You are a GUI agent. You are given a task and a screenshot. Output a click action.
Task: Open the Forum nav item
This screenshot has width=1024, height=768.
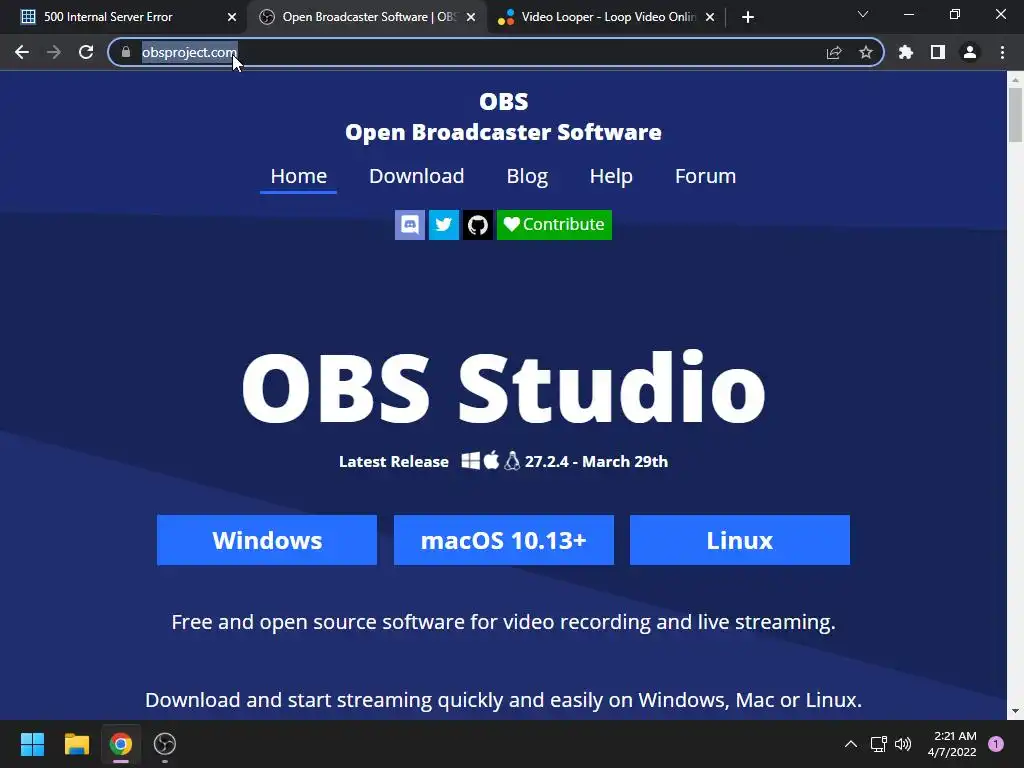click(705, 176)
